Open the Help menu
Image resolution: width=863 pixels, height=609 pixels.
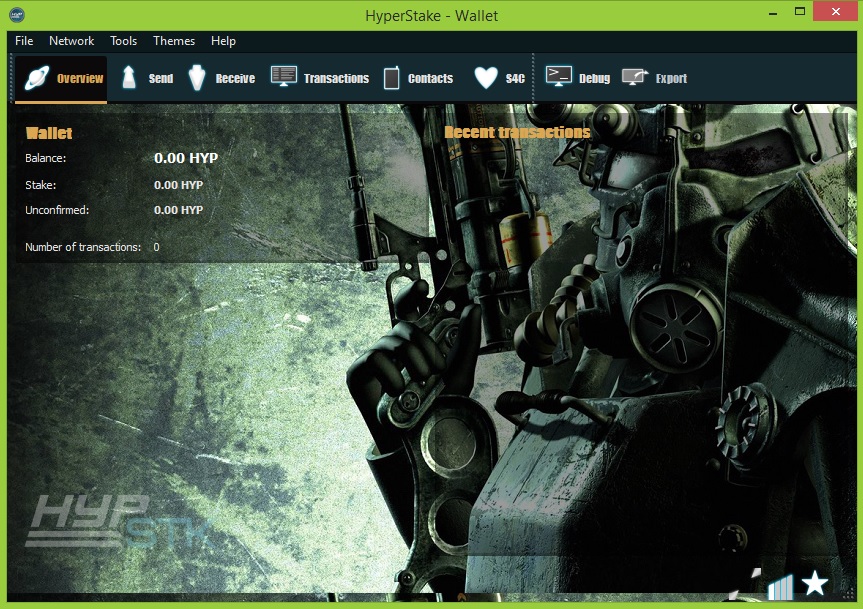point(223,41)
